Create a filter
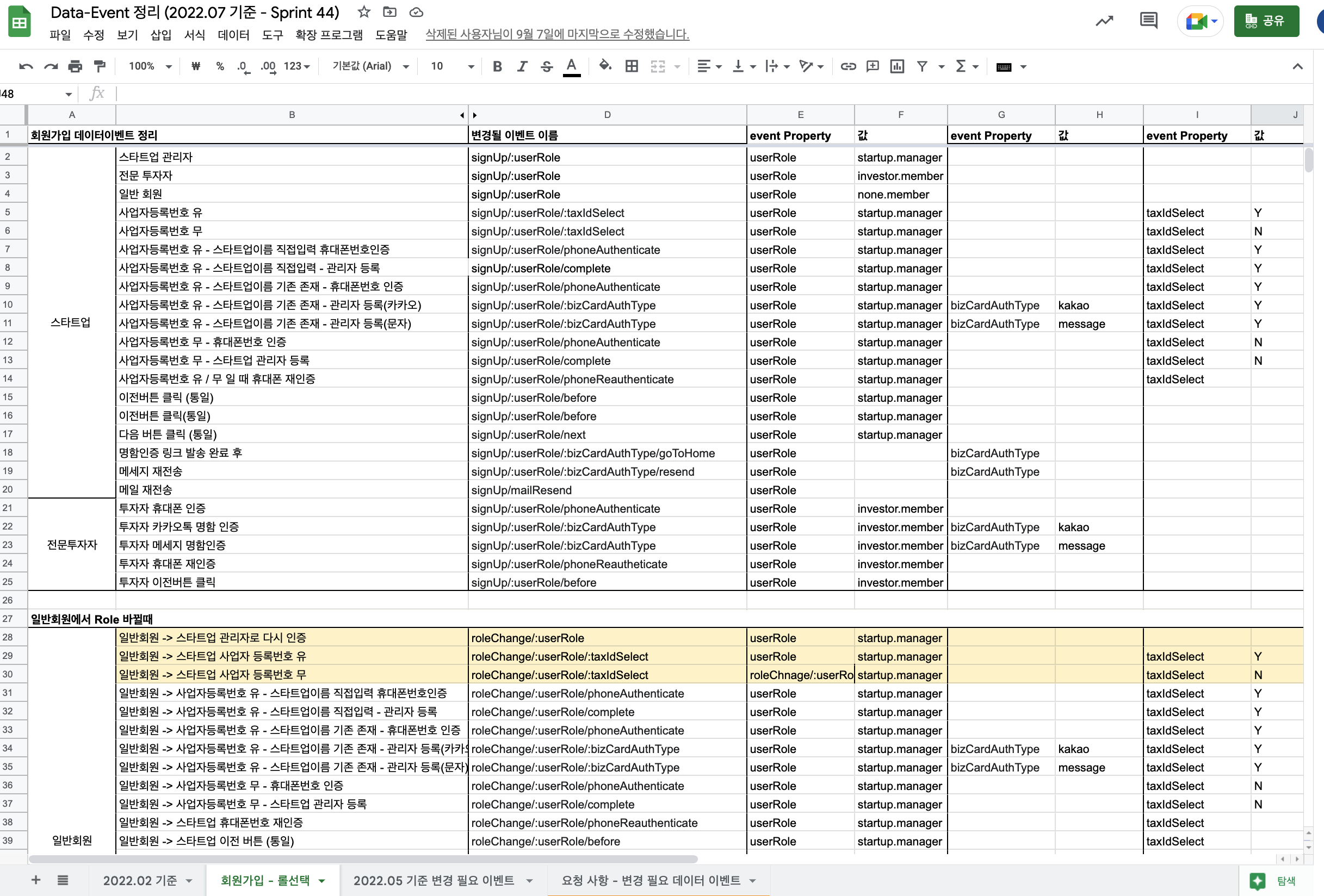The height and width of the screenshot is (896, 1324). click(x=923, y=66)
